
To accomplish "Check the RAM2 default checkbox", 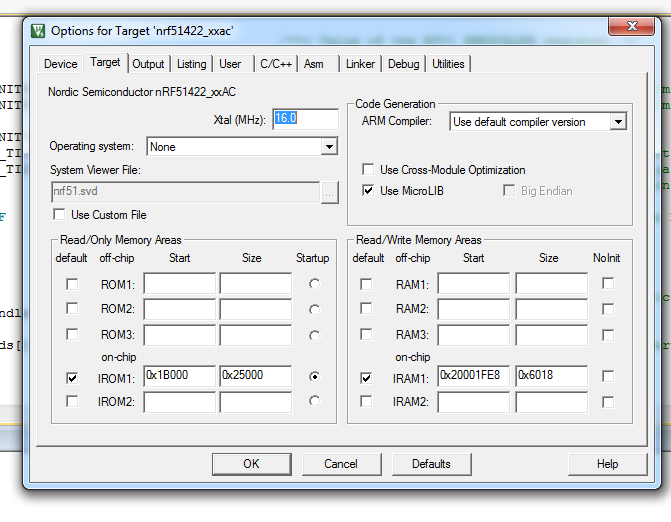I will [x=366, y=308].
